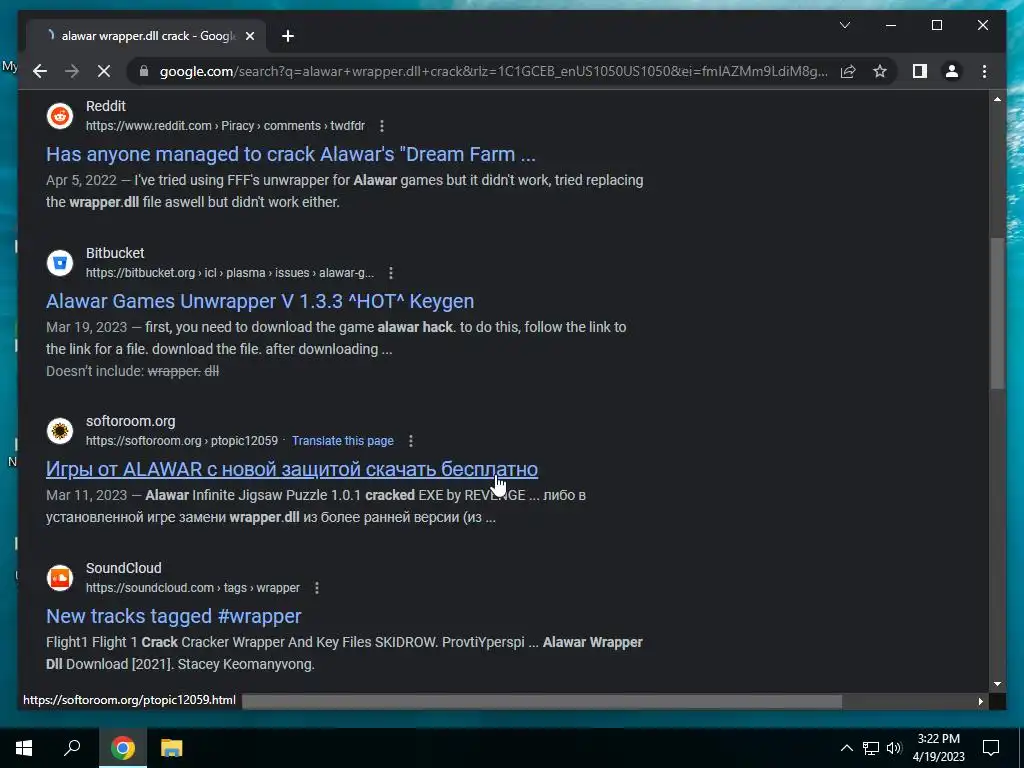Viewport: 1024px width, 768px height.
Task: Open the Chrome side panel icon
Action: [920, 71]
